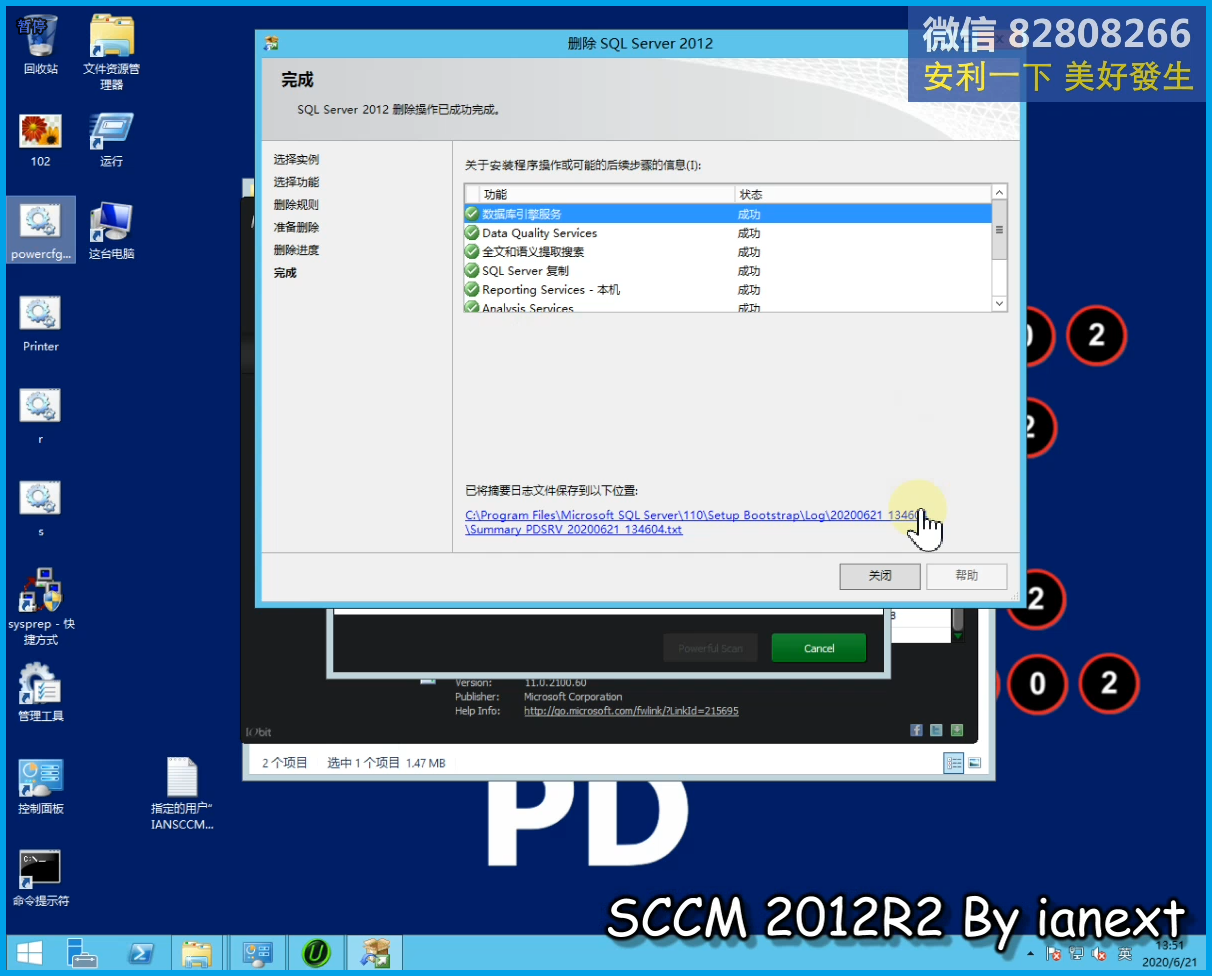Click the 功能 column header
This screenshot has width=1212, height=976.
tap(608, 194)
